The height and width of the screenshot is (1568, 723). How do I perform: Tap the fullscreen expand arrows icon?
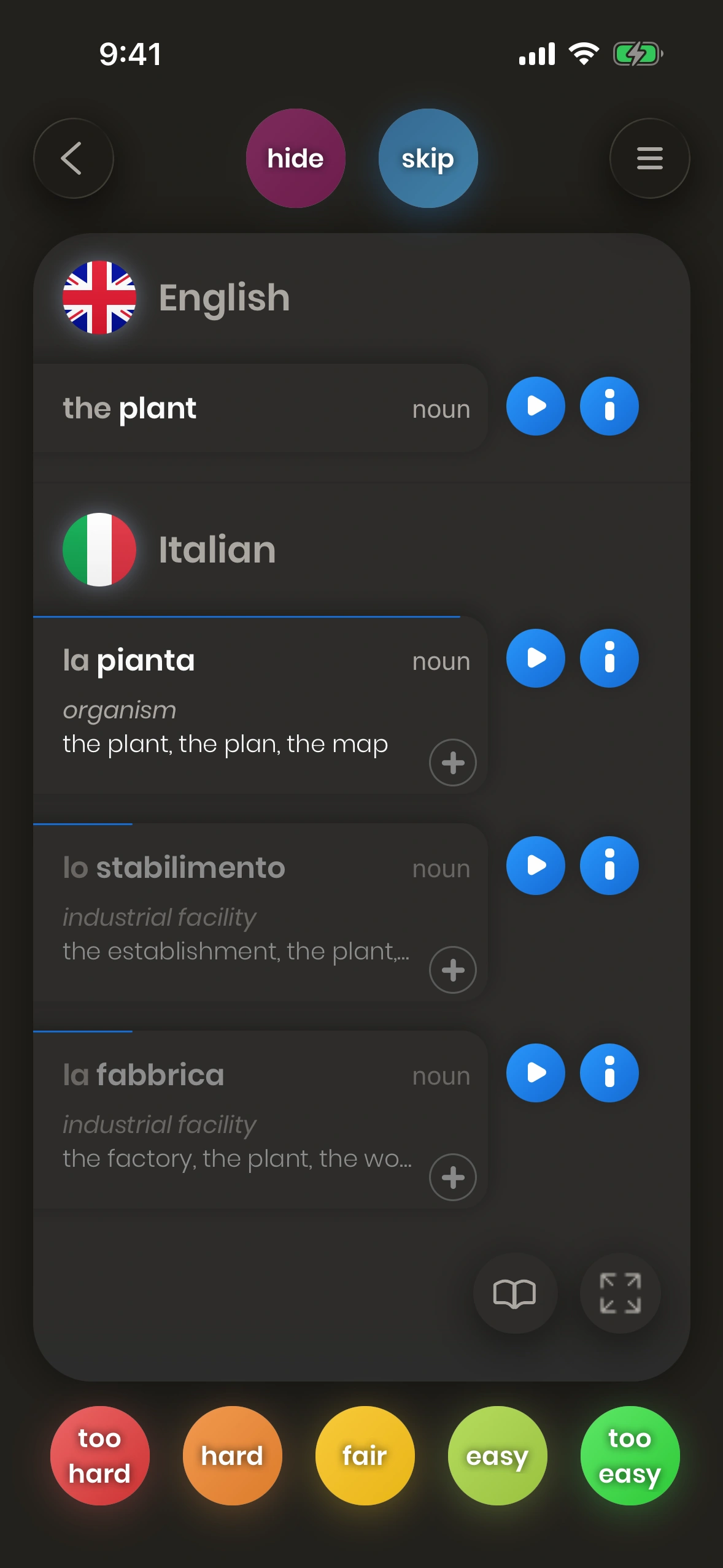tap(620, 1293)
